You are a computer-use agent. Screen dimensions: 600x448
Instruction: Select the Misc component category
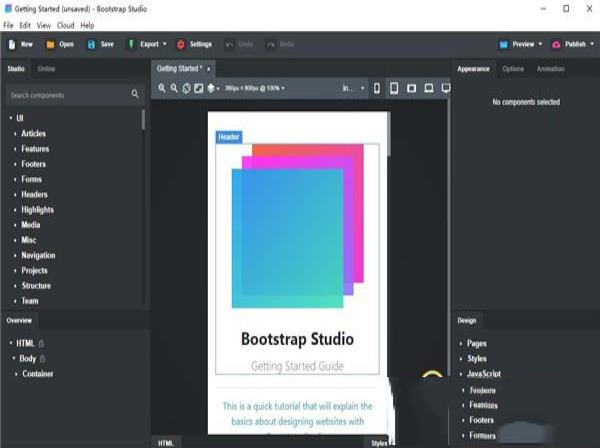tap(29, 240)
